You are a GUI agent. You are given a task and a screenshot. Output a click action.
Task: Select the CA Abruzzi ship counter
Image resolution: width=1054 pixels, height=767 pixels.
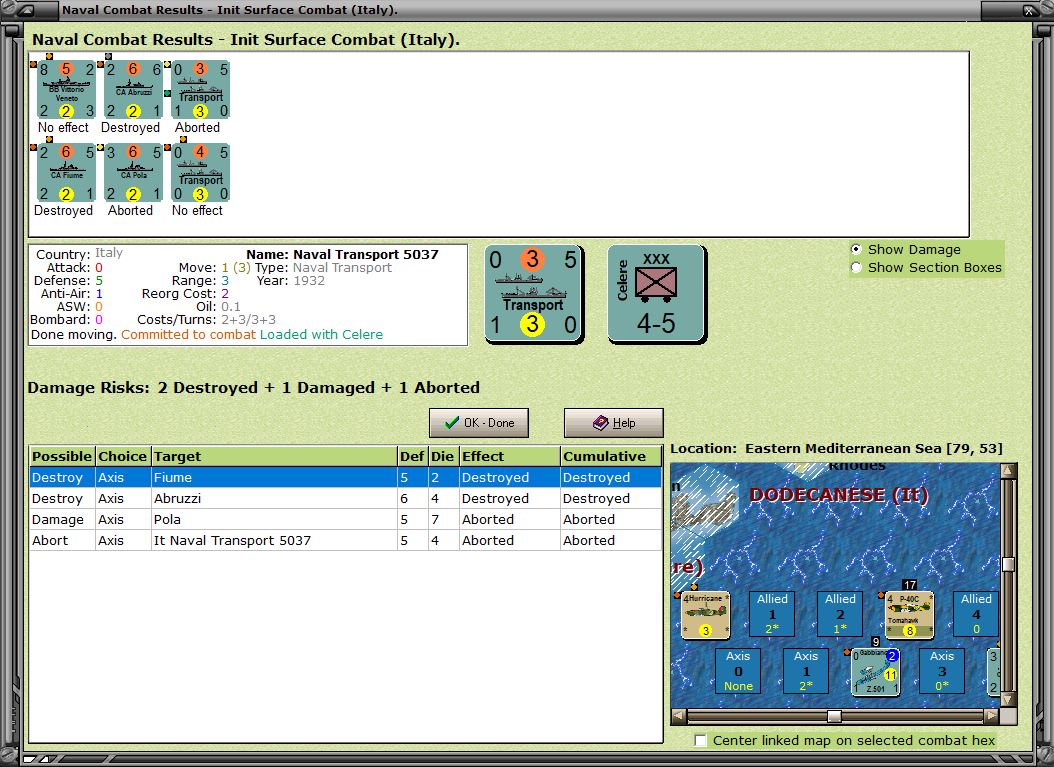click(x=134, y=90)
